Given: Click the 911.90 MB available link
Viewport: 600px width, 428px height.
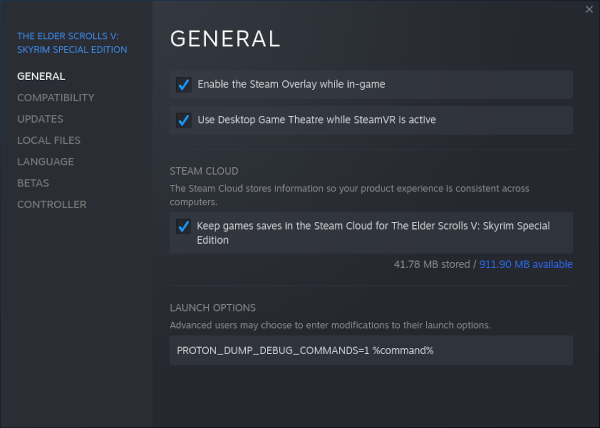Looking at the screenshot, I should (x=526, y=265).
